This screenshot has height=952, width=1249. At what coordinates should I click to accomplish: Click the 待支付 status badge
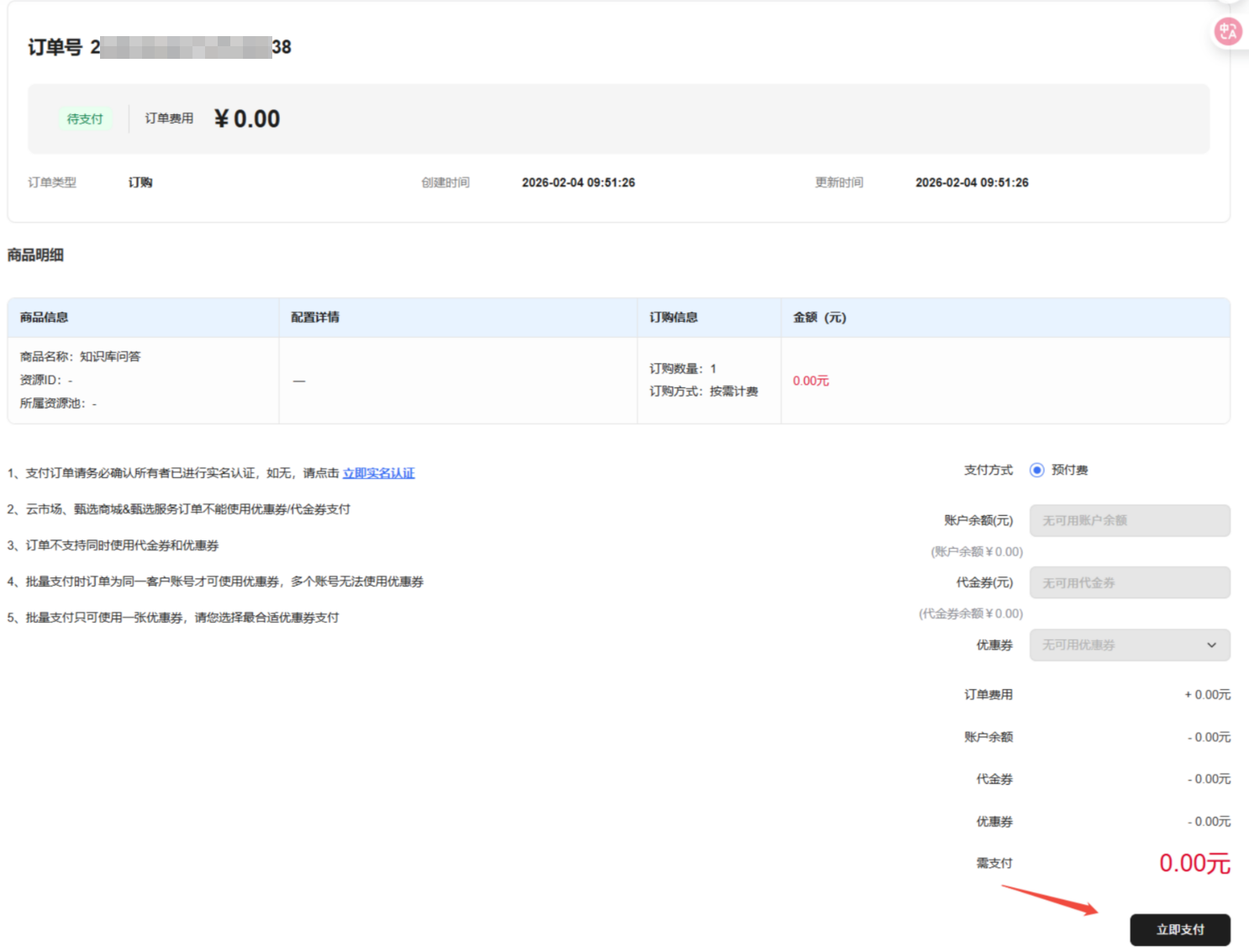tap(85, 119)
